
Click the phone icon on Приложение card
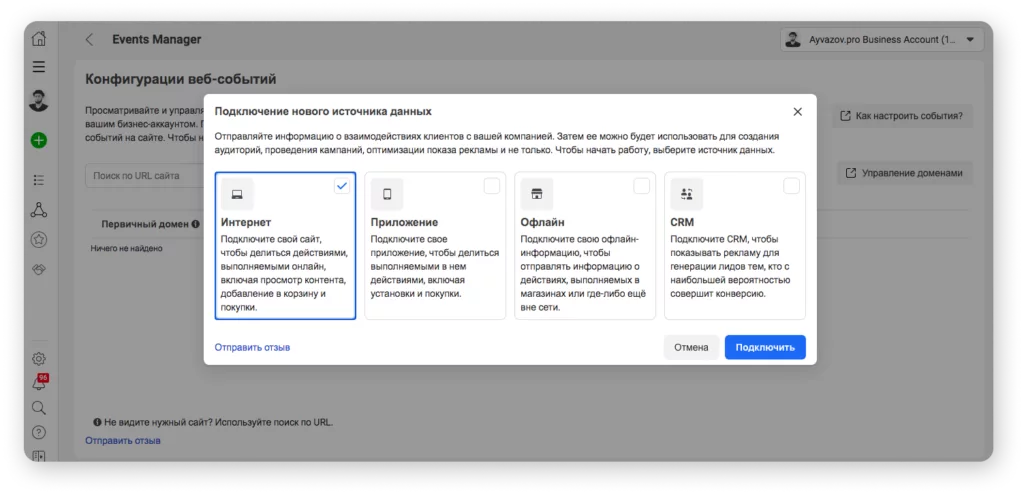[387, 194]
